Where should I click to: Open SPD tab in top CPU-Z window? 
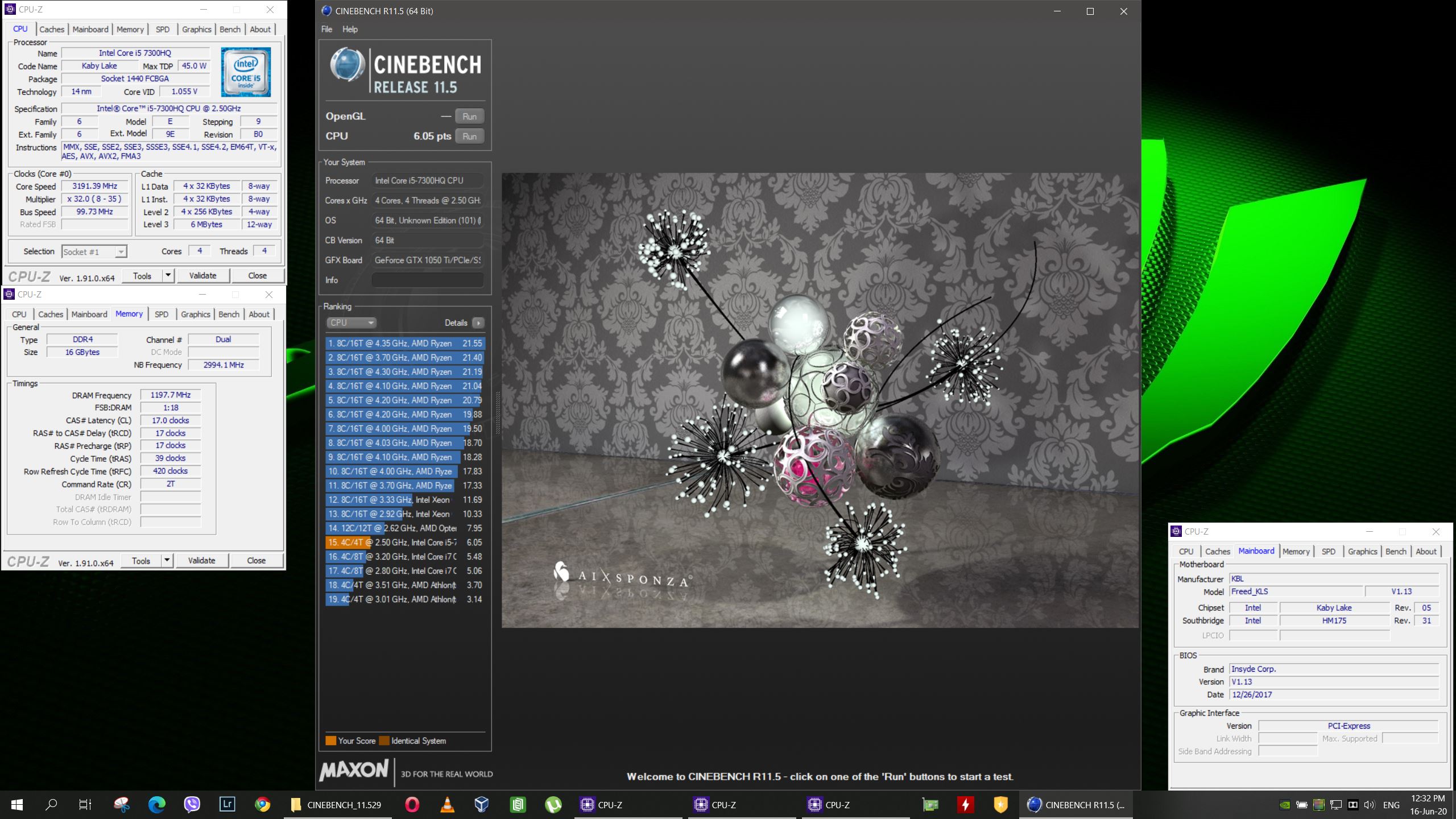pyautogui.click(x=163, y=29)
